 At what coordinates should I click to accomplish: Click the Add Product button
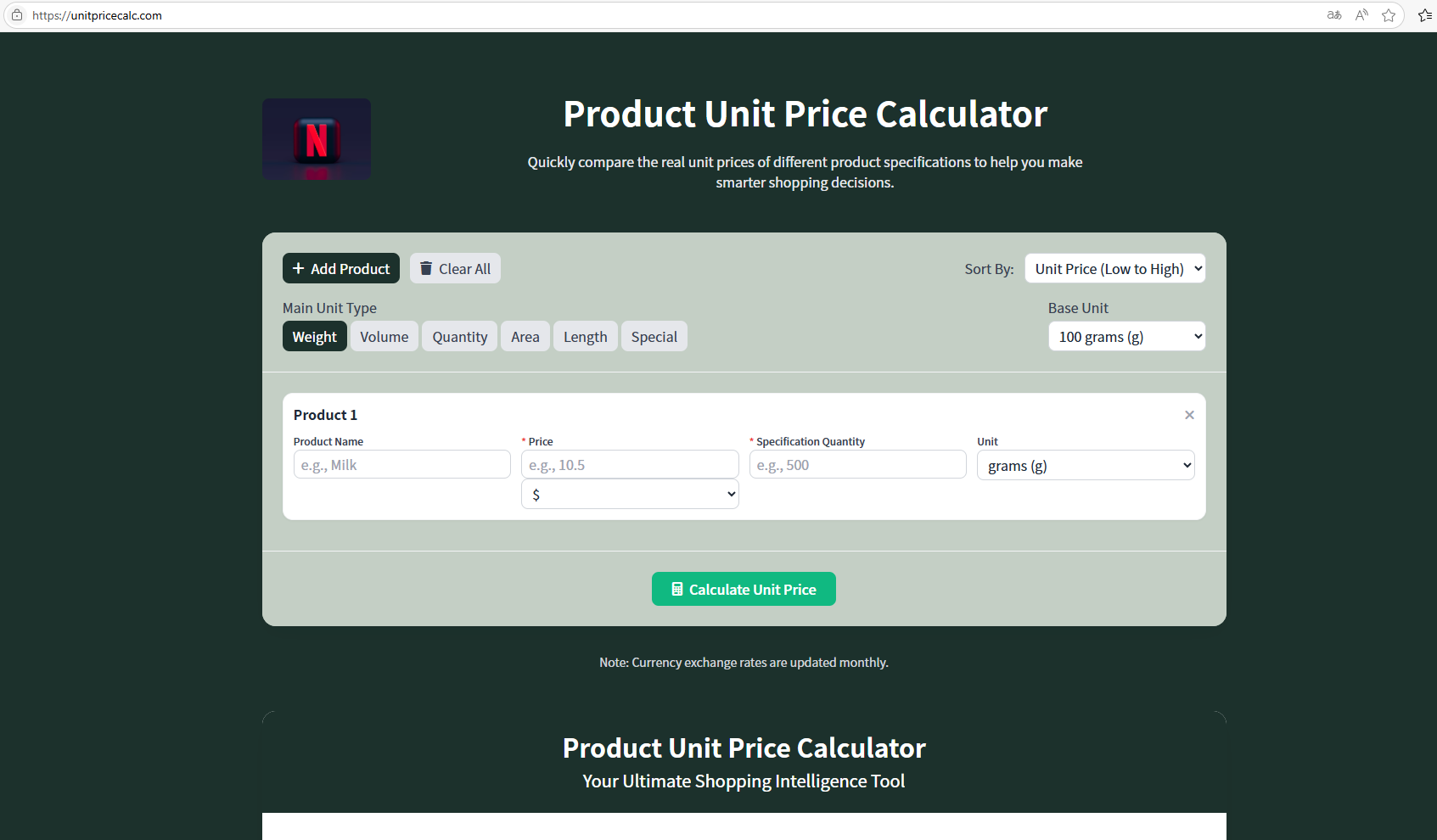(x=341, y=269)
